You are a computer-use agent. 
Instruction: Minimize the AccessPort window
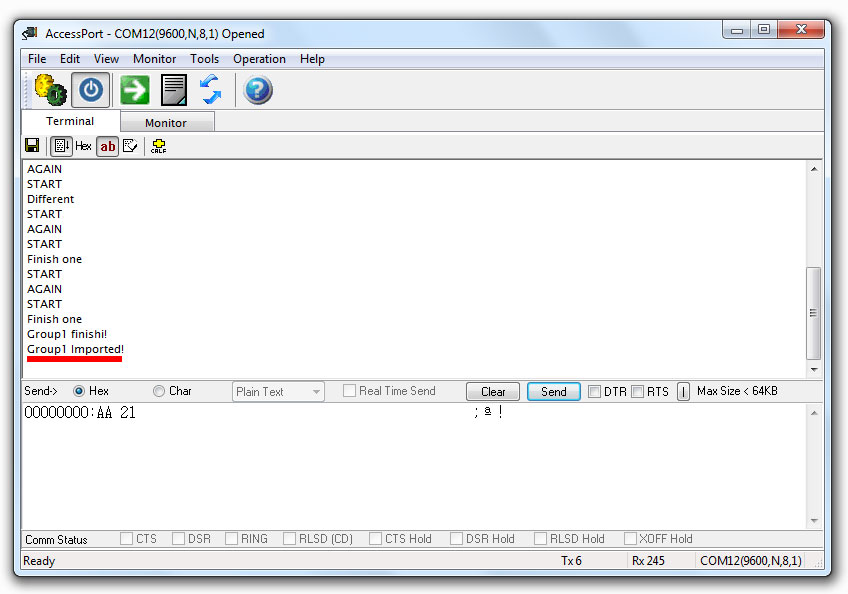pyautogui.click(x=737, y=30)
